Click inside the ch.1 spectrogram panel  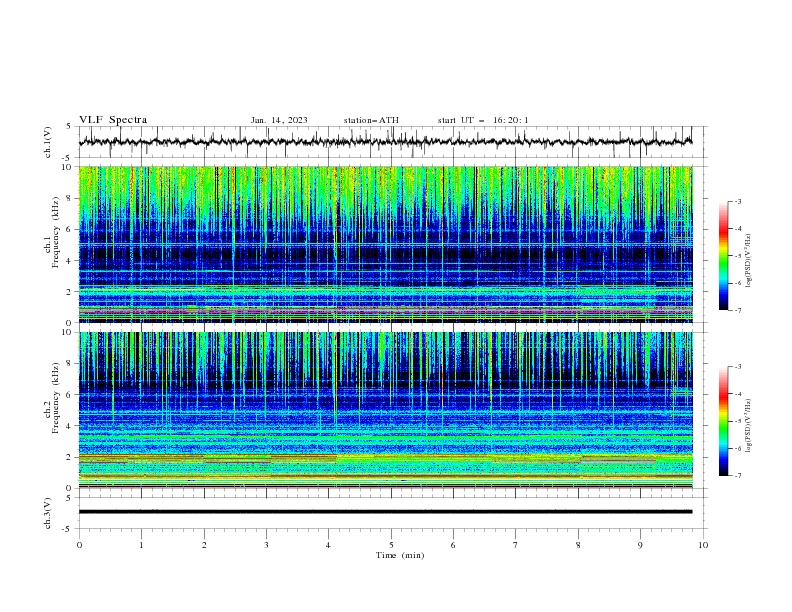(x=385, y=244)
